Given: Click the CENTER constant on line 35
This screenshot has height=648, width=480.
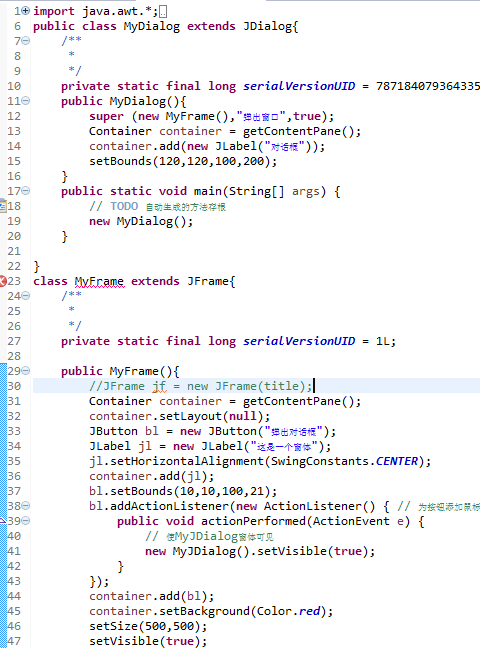Looking at the screenshot, I should 396,461.
